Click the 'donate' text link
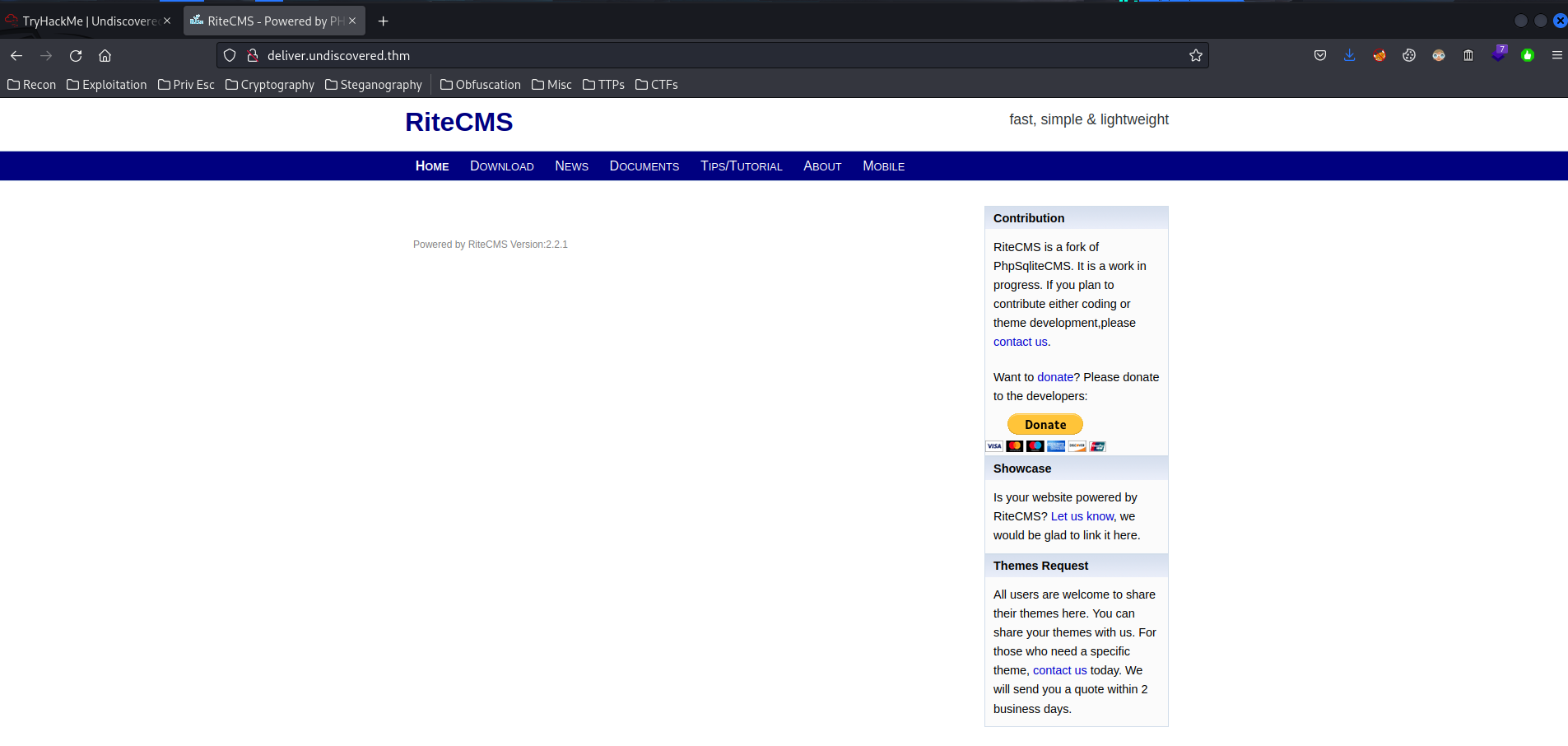The height and width of the screenshot is (746, 1568). (1055, 377)
